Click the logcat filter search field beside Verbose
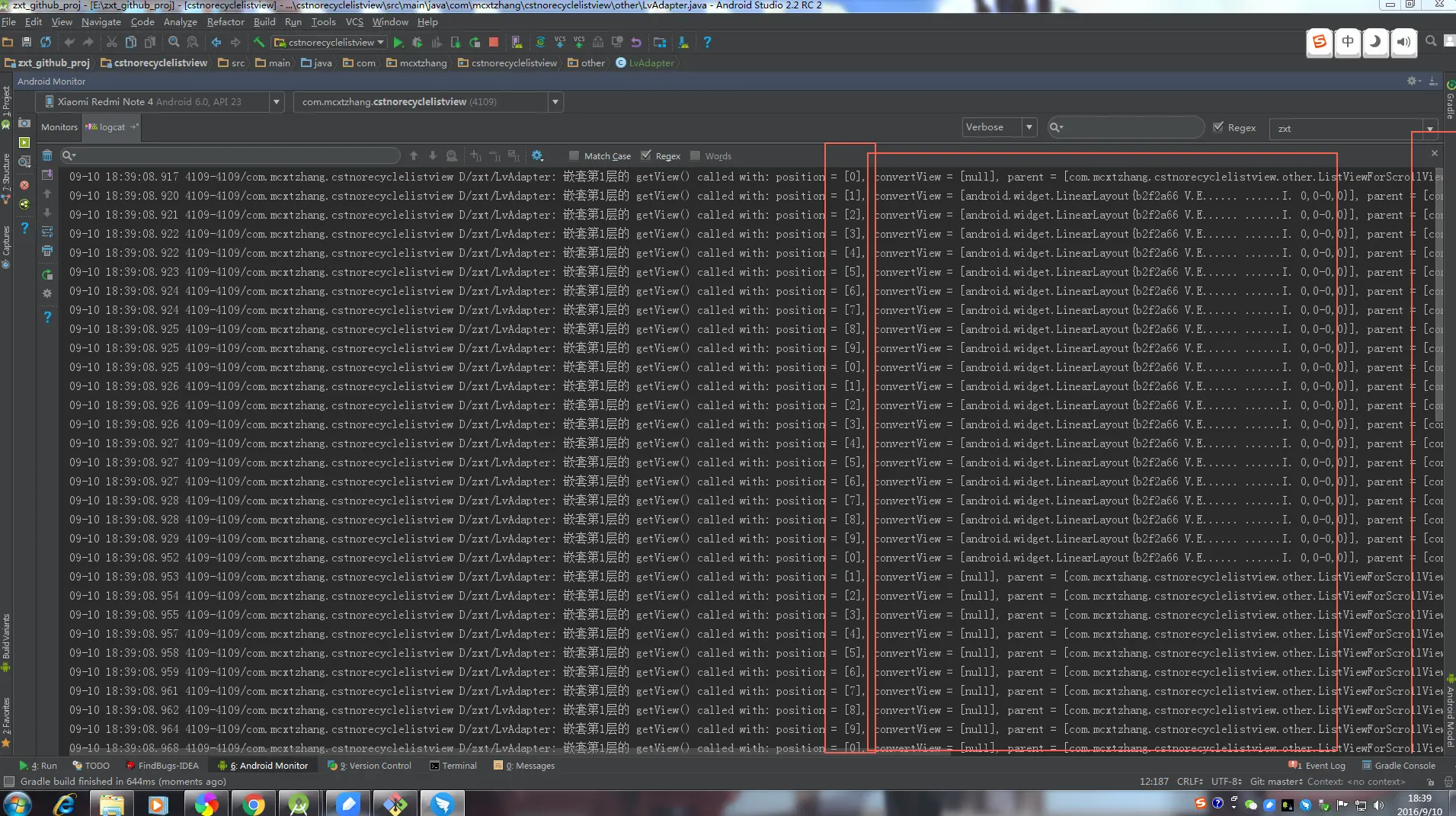Viewport: 1456px width, 816px height. point(1125,127)
